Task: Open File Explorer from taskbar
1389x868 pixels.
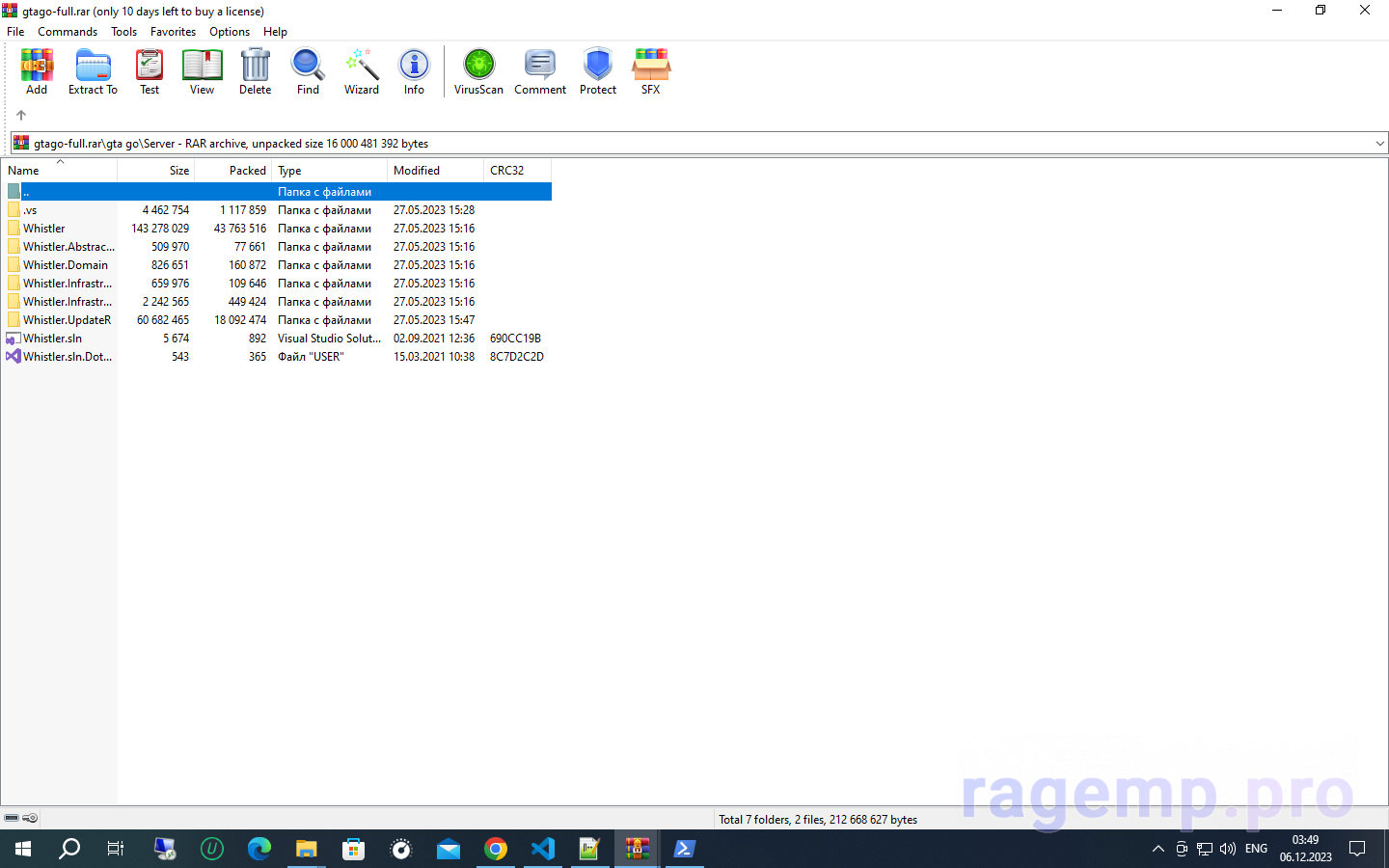Action: pyautogui.click(x=307, y=849)
